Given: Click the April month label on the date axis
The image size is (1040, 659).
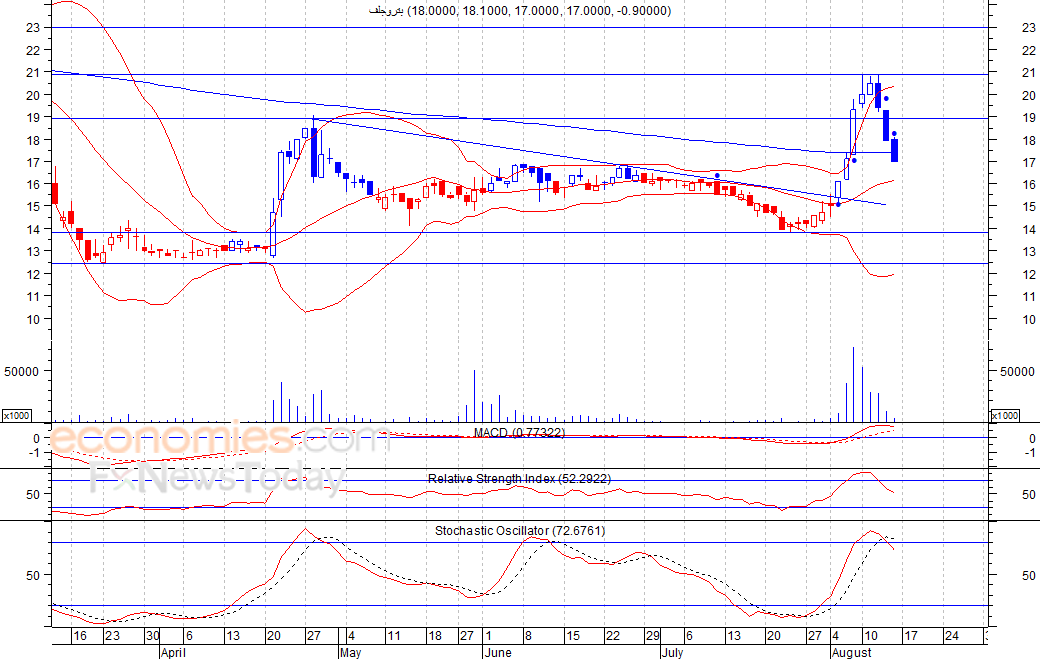Looking at the screenshot, I should pyautogui.click(x=173, y=652).
